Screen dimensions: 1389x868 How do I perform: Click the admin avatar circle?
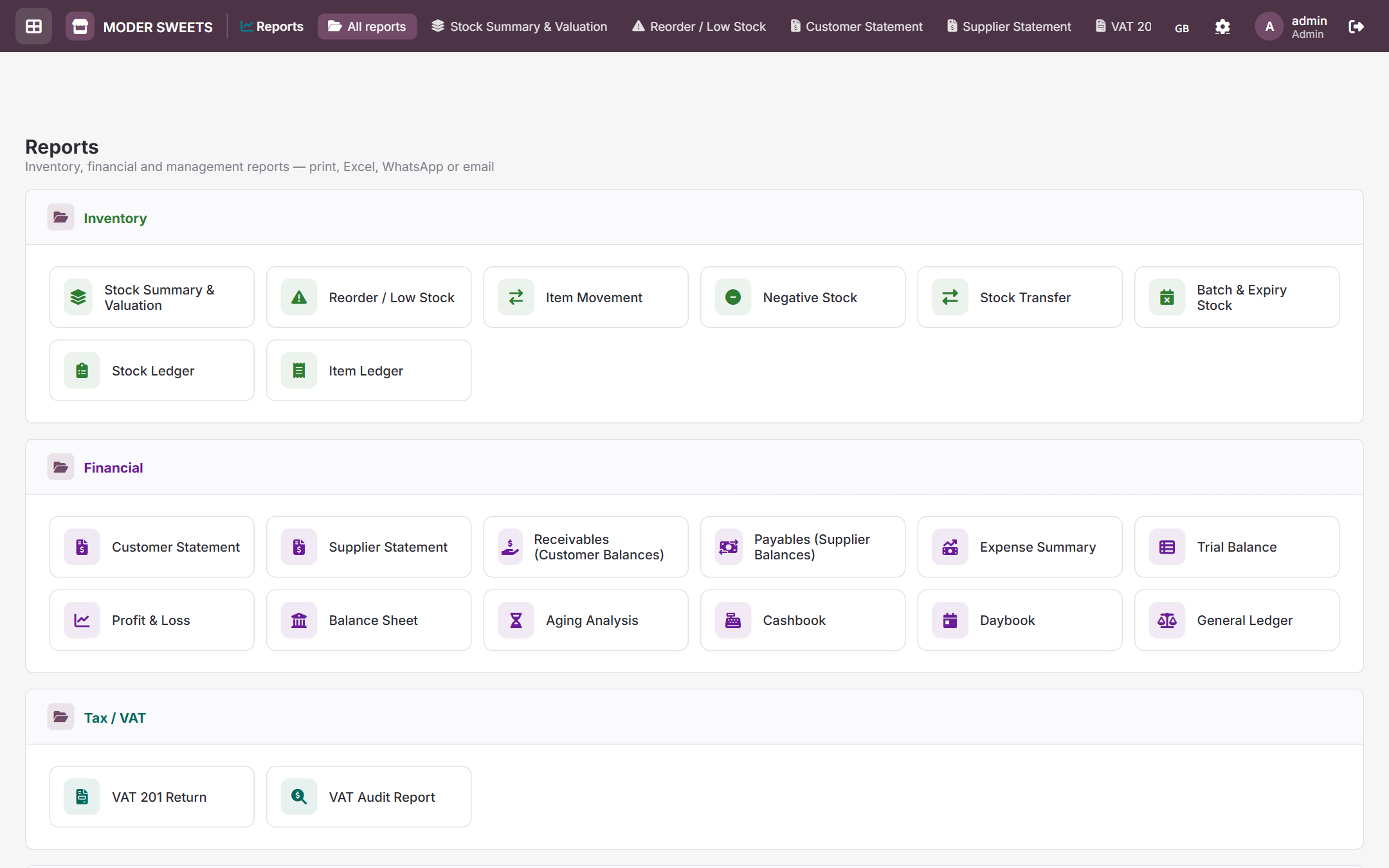point(1269,26)
